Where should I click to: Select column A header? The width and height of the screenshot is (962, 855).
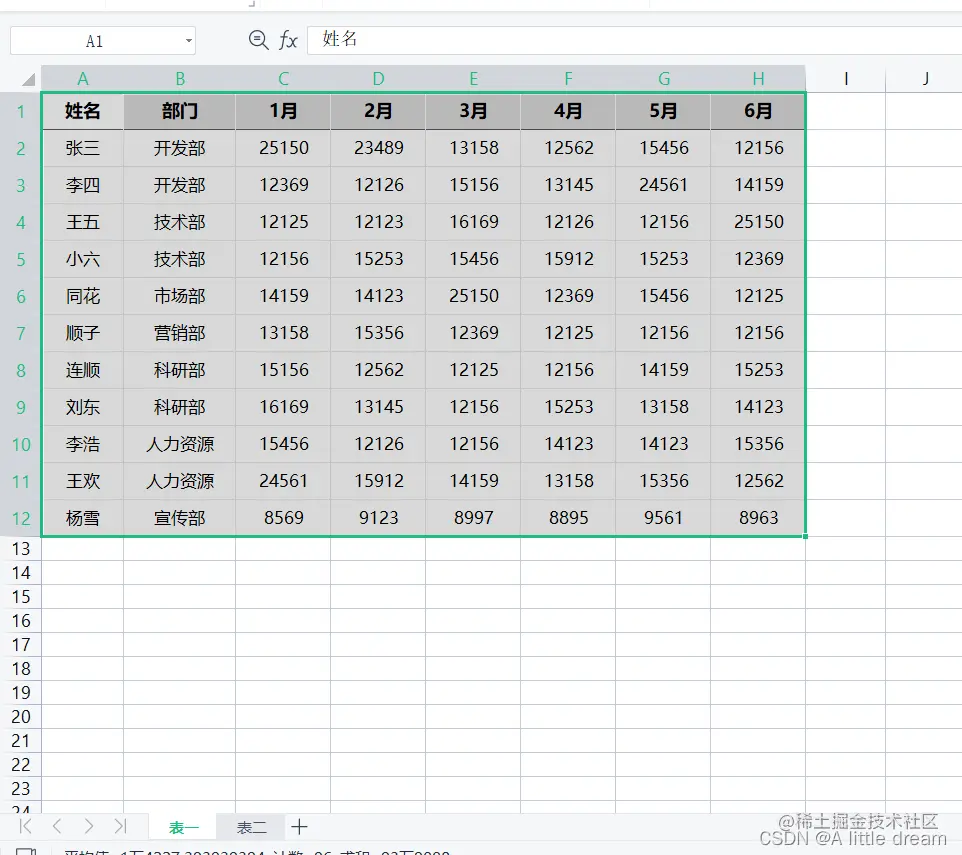pos(83,79)
